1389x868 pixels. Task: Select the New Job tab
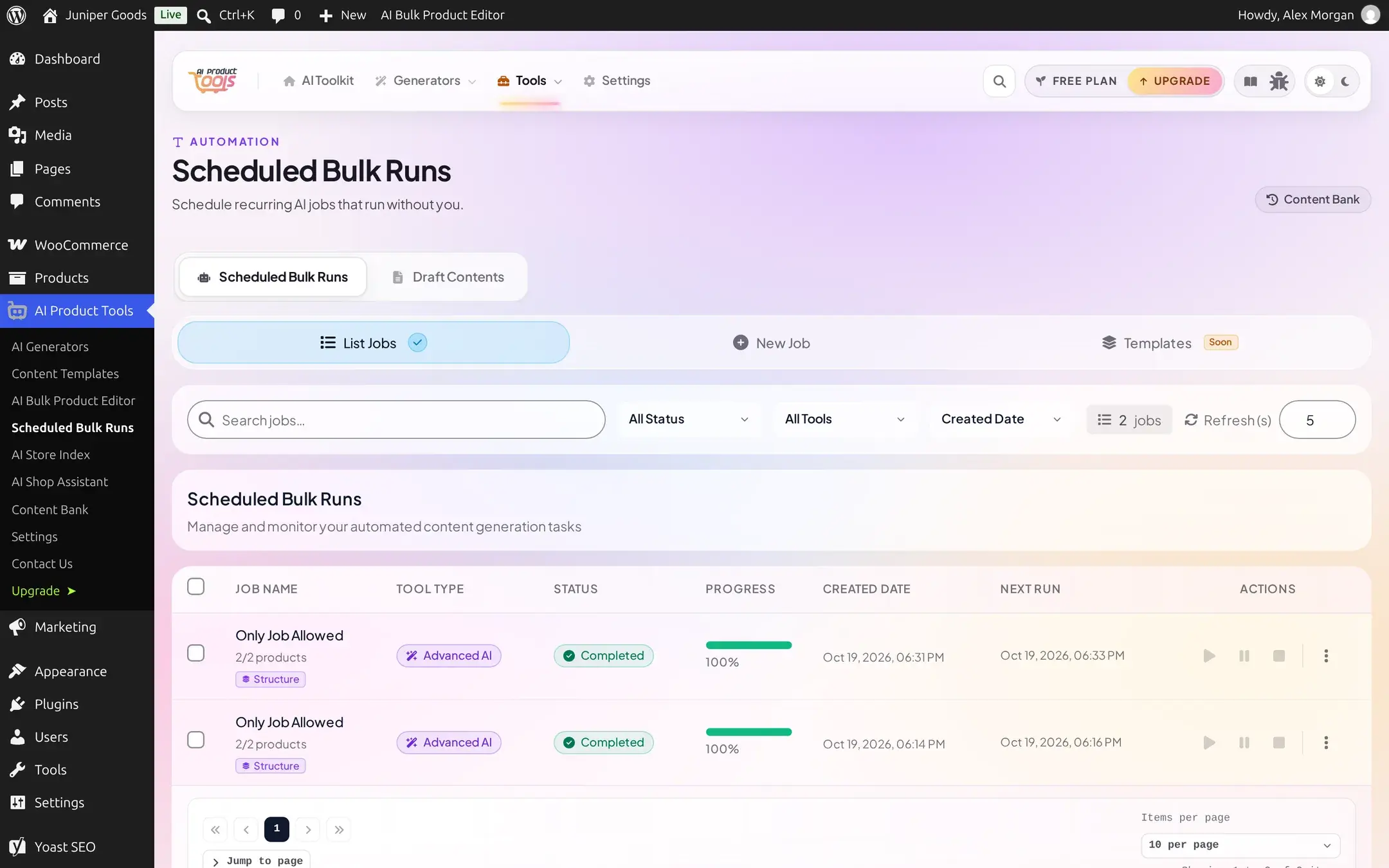coord(771,343)
